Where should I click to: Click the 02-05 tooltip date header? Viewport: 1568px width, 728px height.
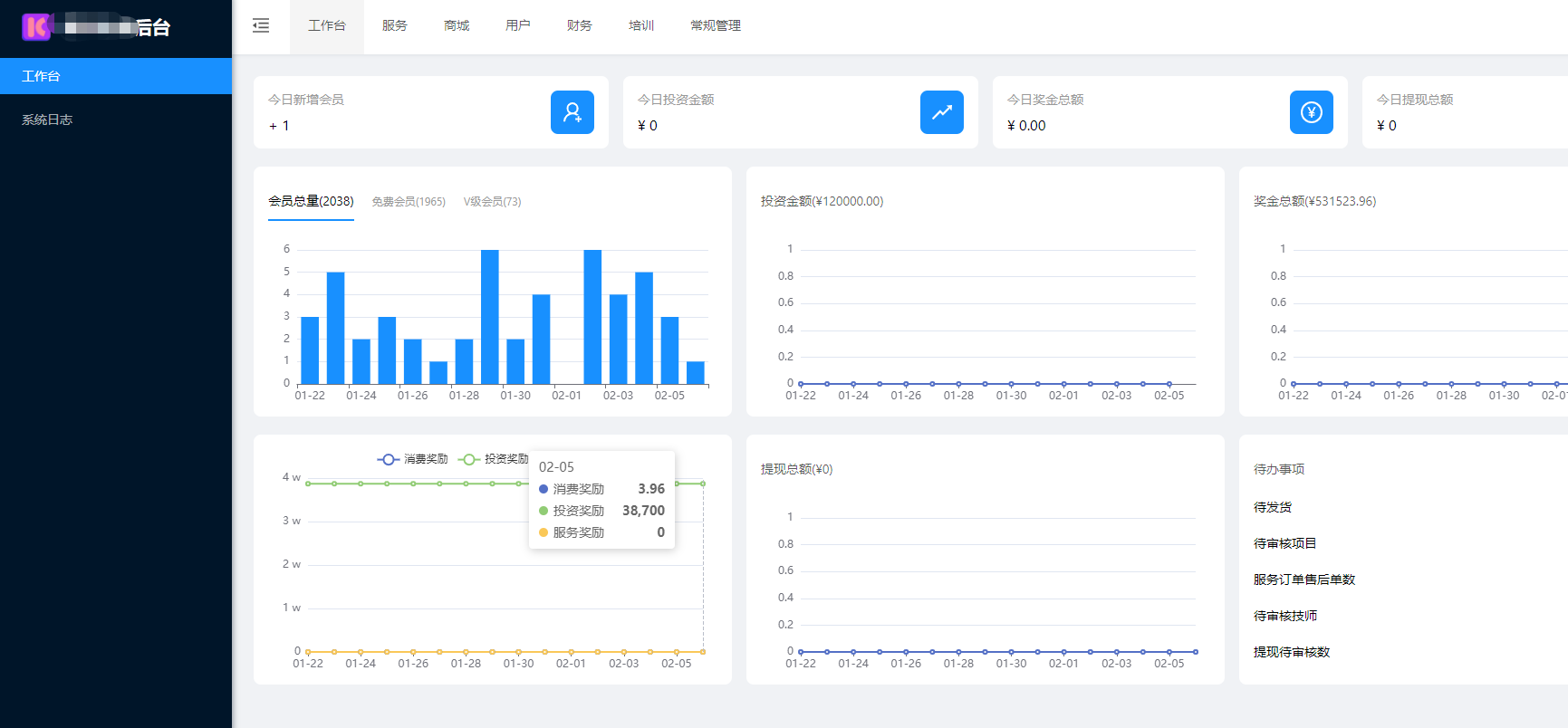(x=556, y=467)
